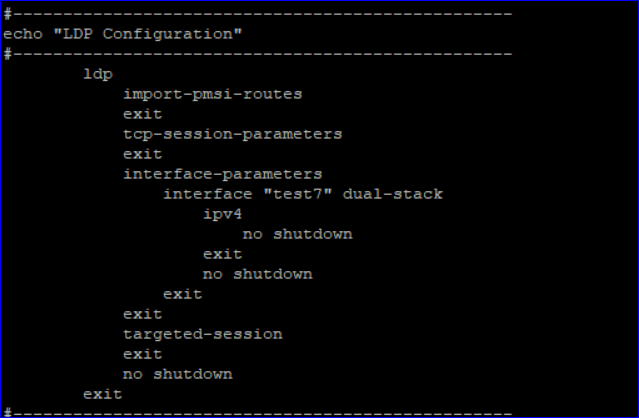The height and width of the screenshot is (418, 639).
Task: Click the exit directly above targeted-session
Action: 142,314
